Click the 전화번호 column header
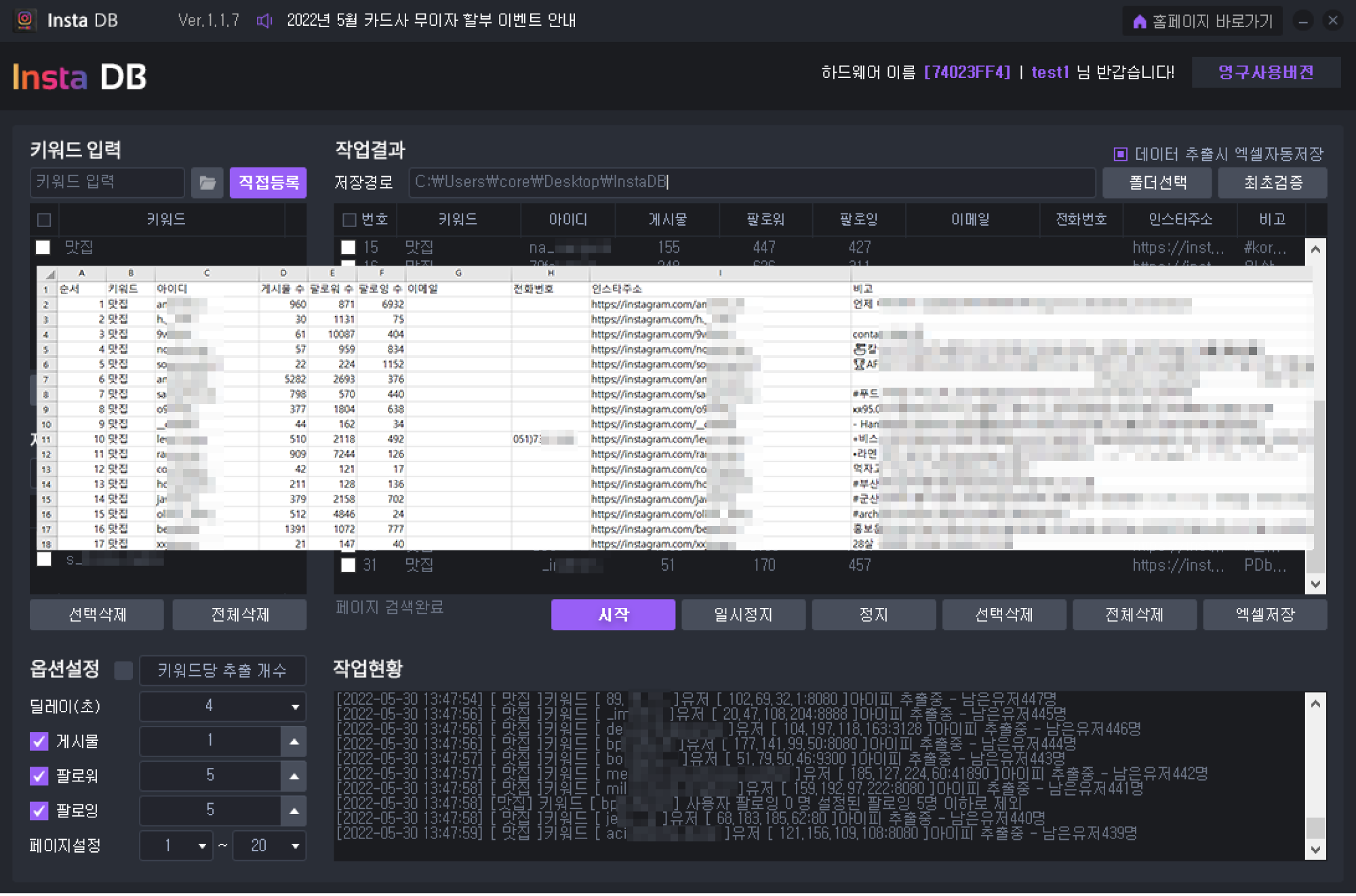Screen dimensions: 1356x896 point(1081,220)
